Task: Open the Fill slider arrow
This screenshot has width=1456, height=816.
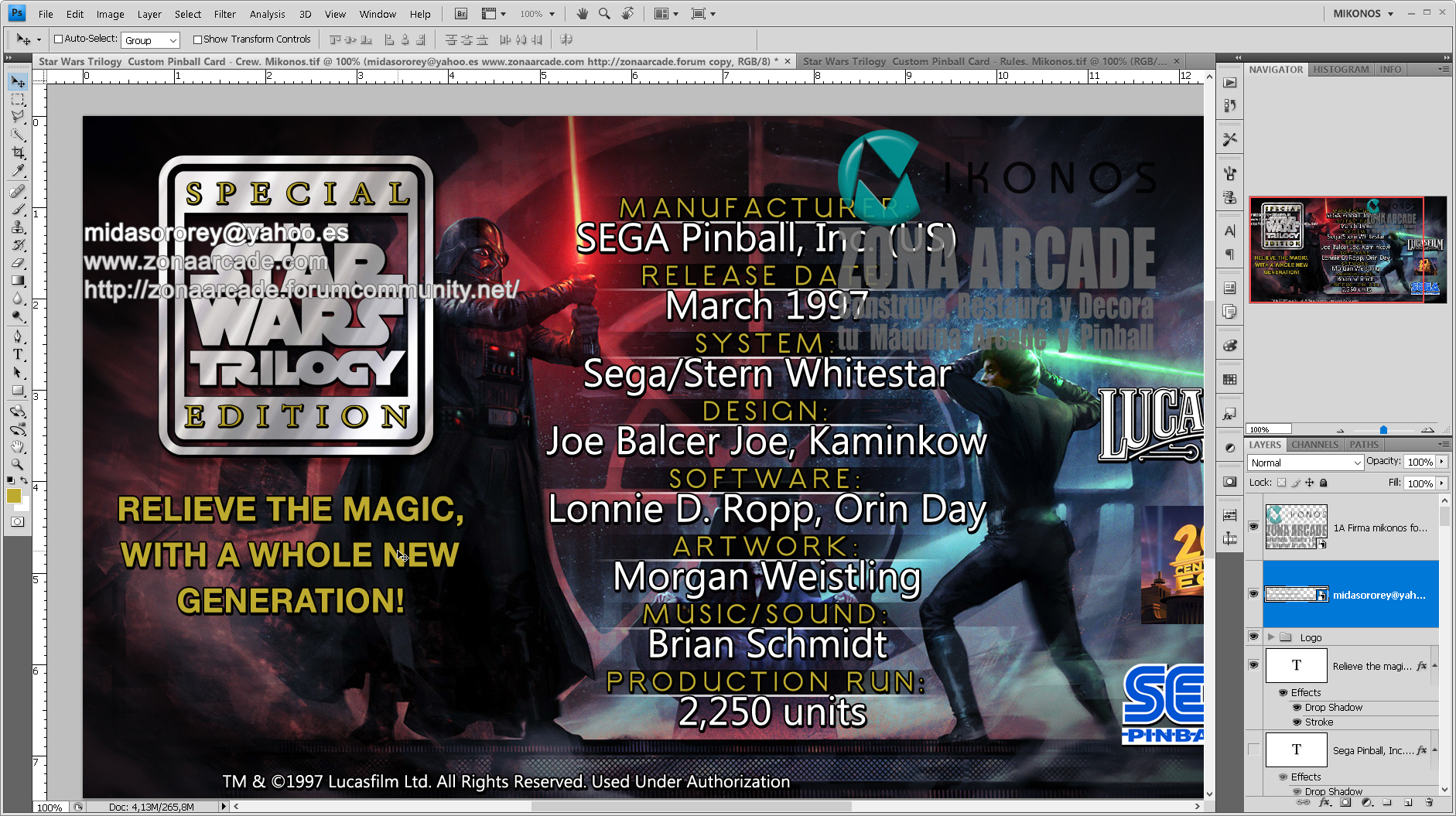Action: (1442, 483)
